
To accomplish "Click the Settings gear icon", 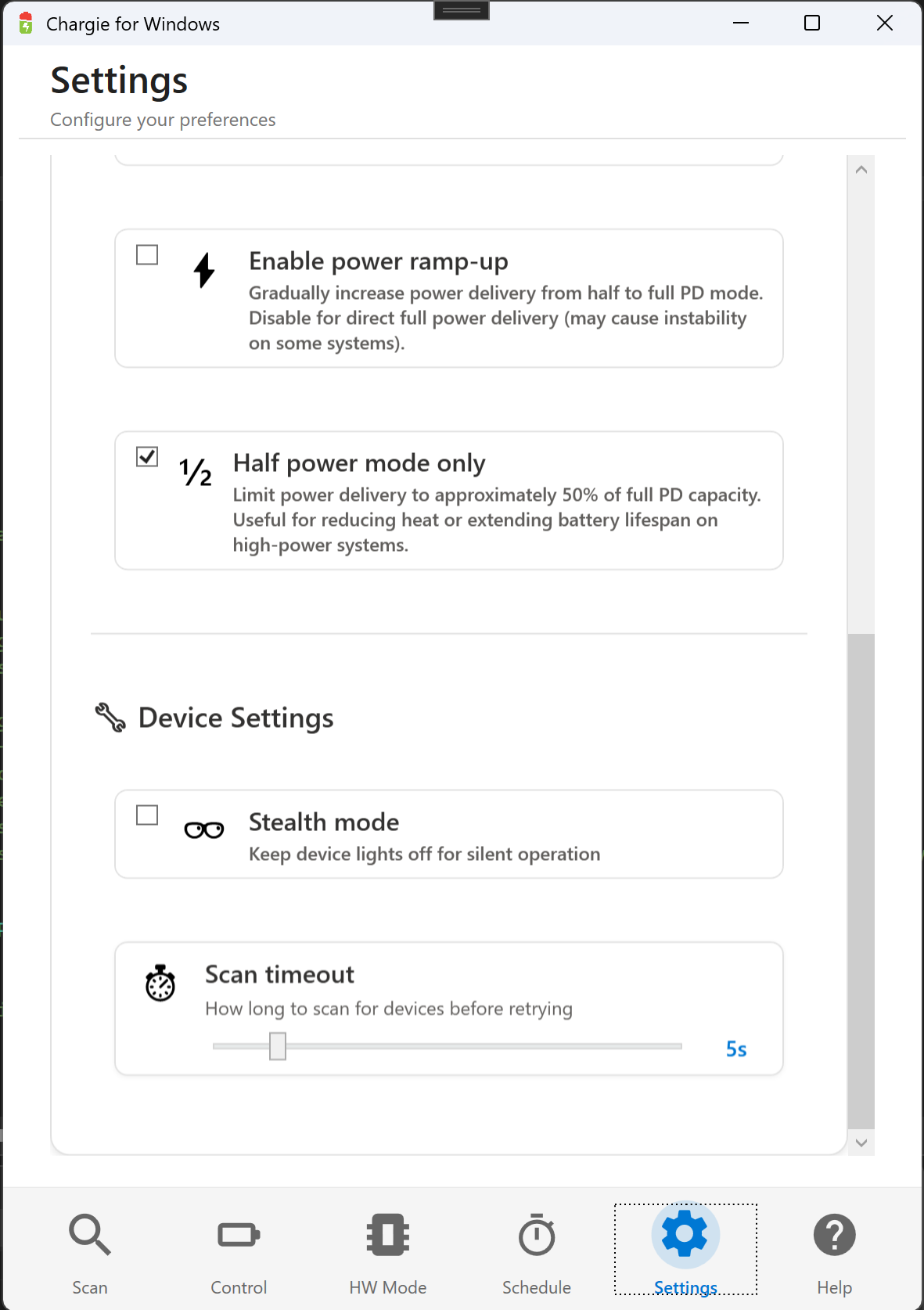I will point(685,1235).
